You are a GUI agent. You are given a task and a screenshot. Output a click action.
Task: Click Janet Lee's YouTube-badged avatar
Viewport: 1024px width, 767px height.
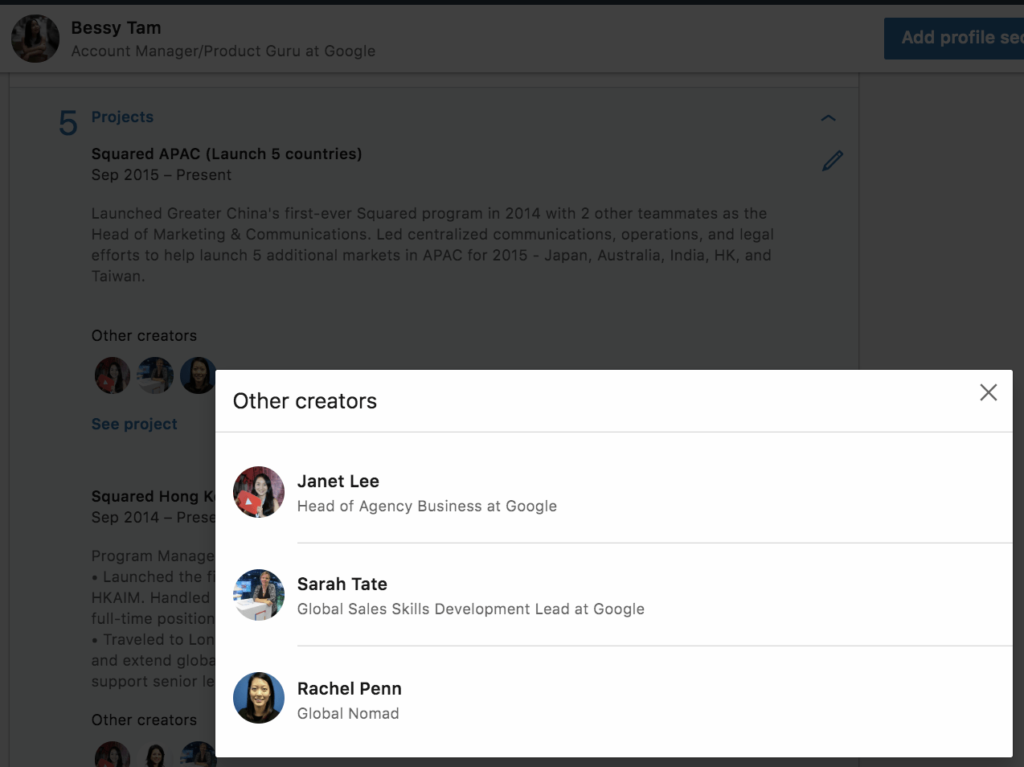259,492
